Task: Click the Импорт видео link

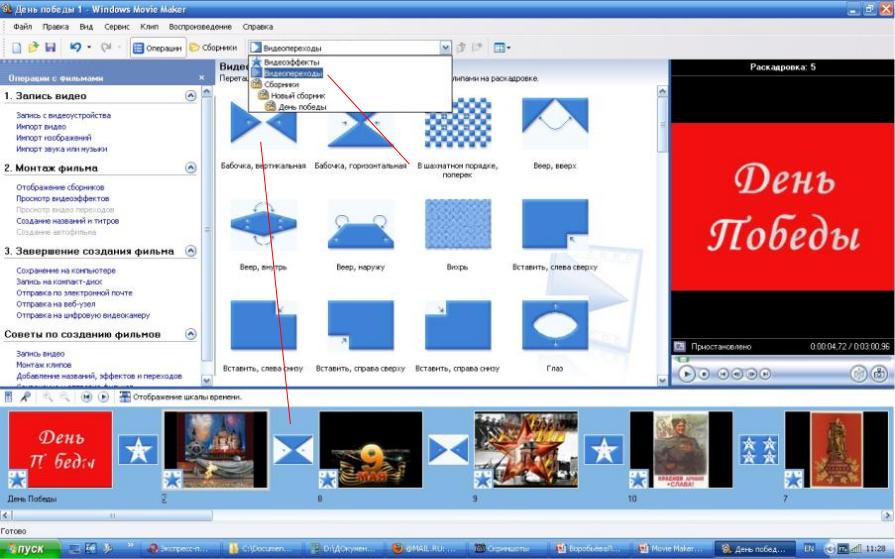Action: [41, 127]
